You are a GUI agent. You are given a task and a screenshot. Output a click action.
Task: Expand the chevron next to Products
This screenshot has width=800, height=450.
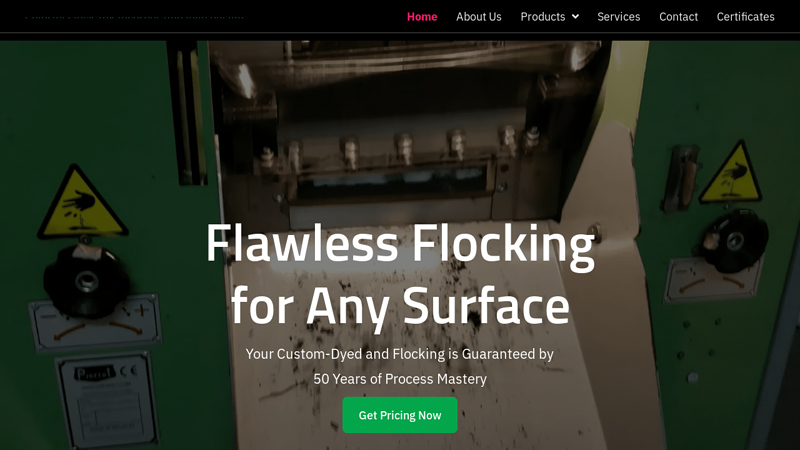575,17
